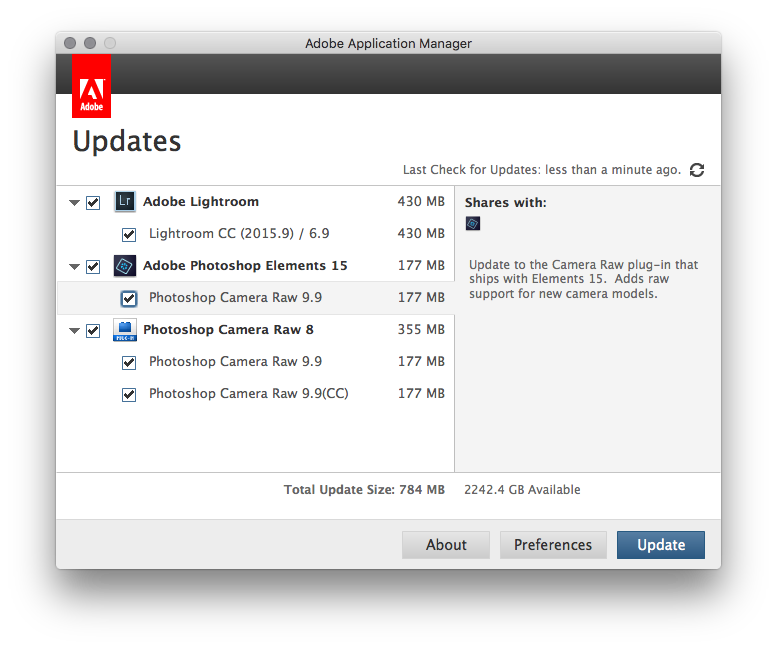Click the refresh updates icon
Viewport: 777px width, 649px height.
[697, 170]
